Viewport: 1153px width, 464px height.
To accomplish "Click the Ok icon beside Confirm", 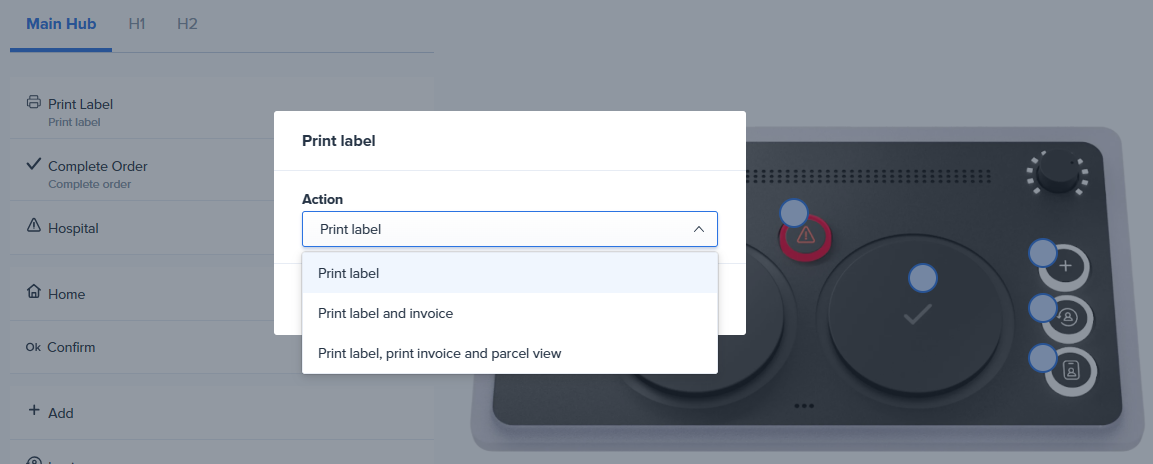I will (x=33, y=347).
